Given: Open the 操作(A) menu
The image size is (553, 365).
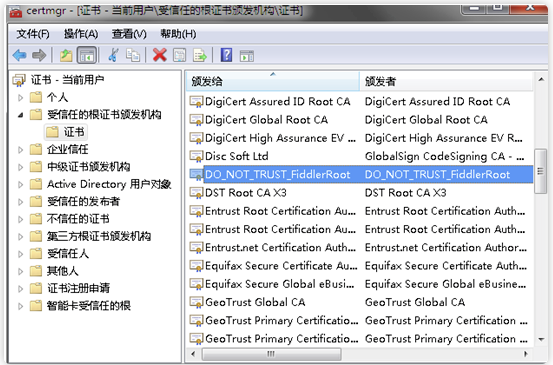Looking at the screenshot, I should click(81, 34).
